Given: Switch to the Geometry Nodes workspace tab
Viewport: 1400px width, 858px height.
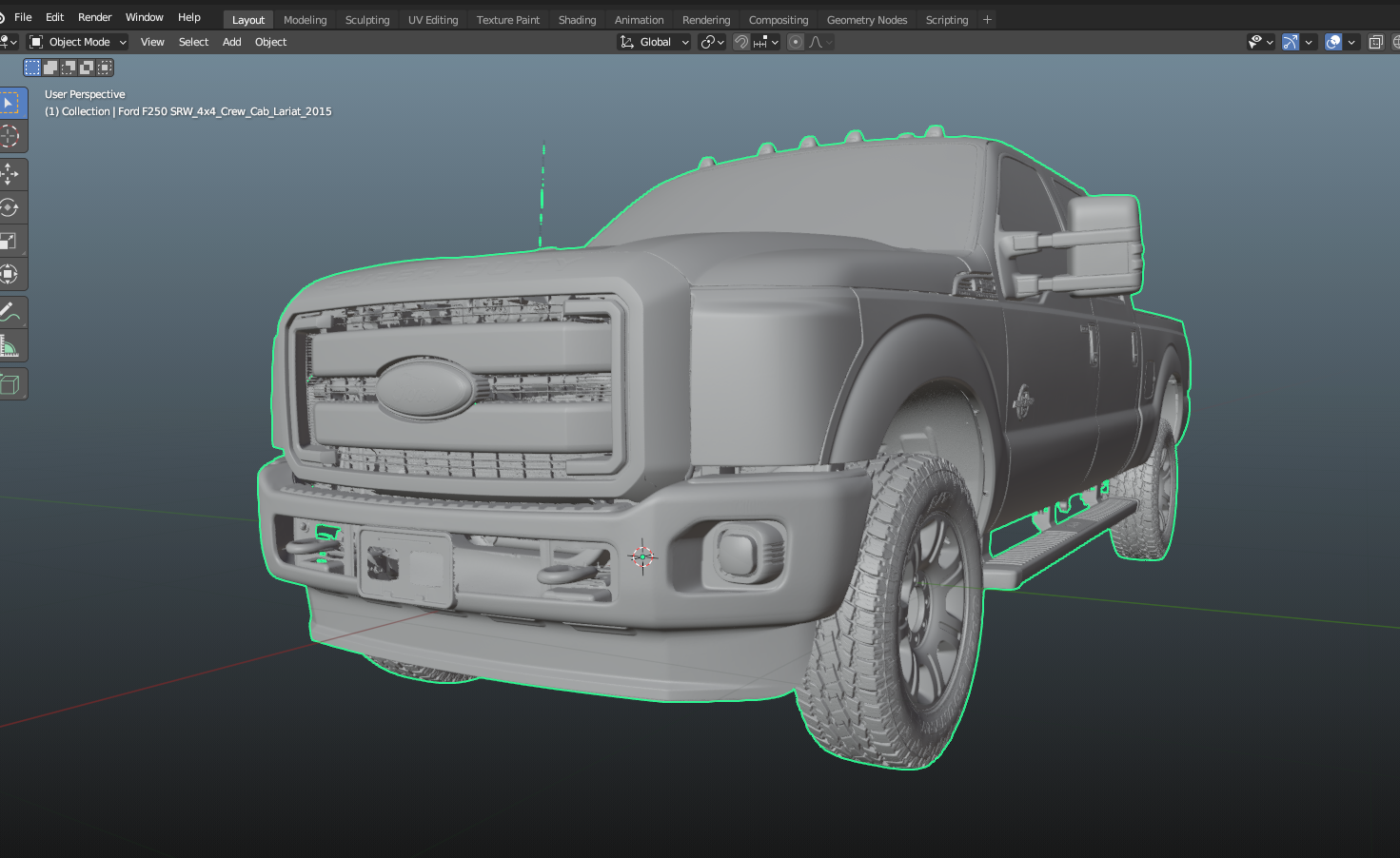Looking at the screenshot, I should pos(867,20).
